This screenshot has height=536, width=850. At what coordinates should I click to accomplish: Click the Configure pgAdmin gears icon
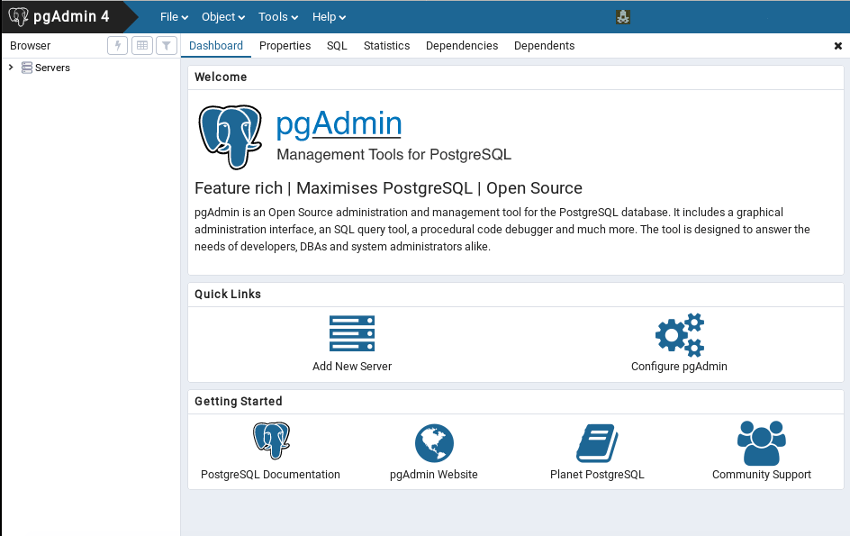tap(679, 334)
